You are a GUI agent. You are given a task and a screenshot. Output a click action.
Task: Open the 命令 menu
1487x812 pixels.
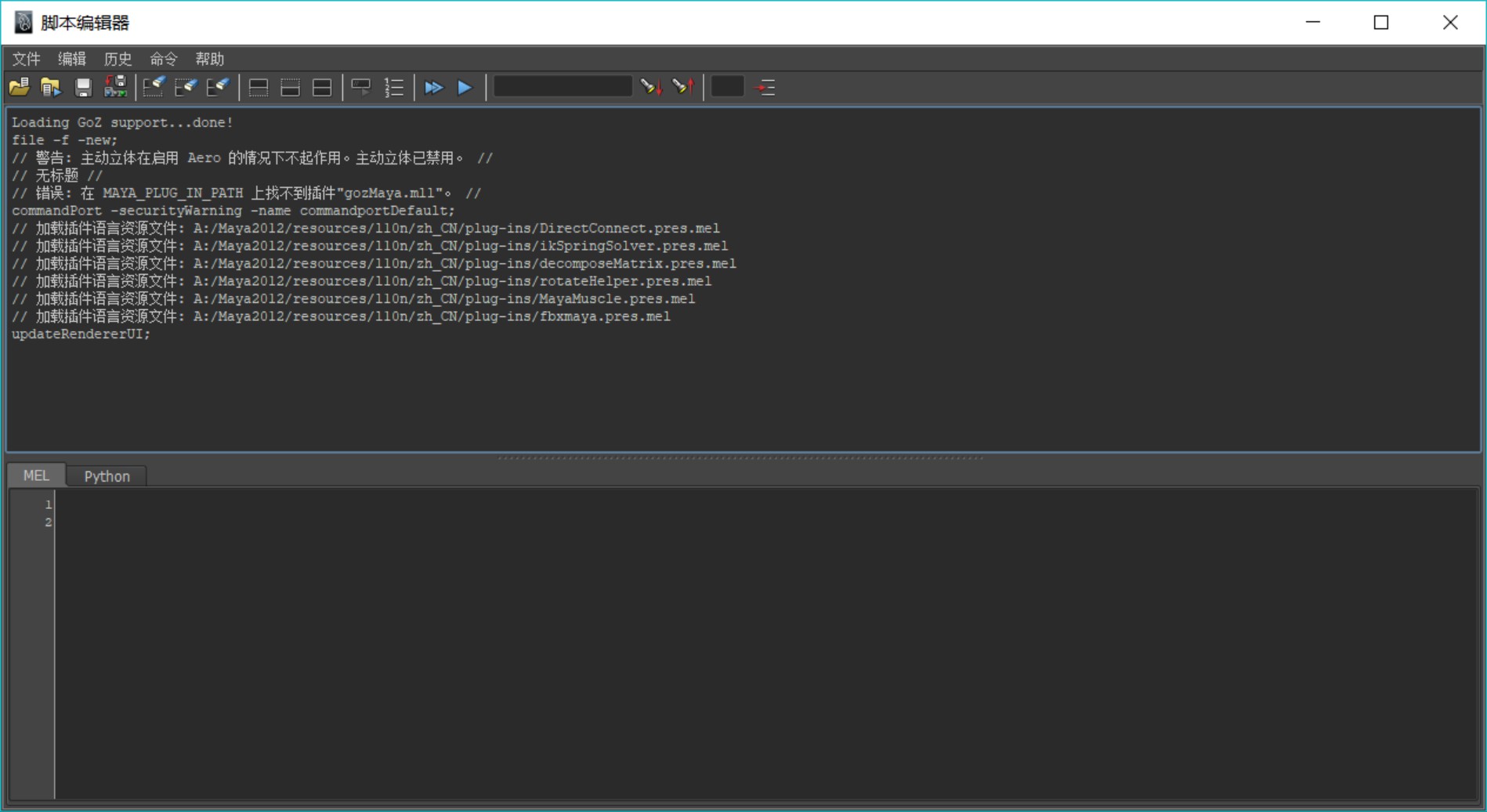click(x=164, y=59)
